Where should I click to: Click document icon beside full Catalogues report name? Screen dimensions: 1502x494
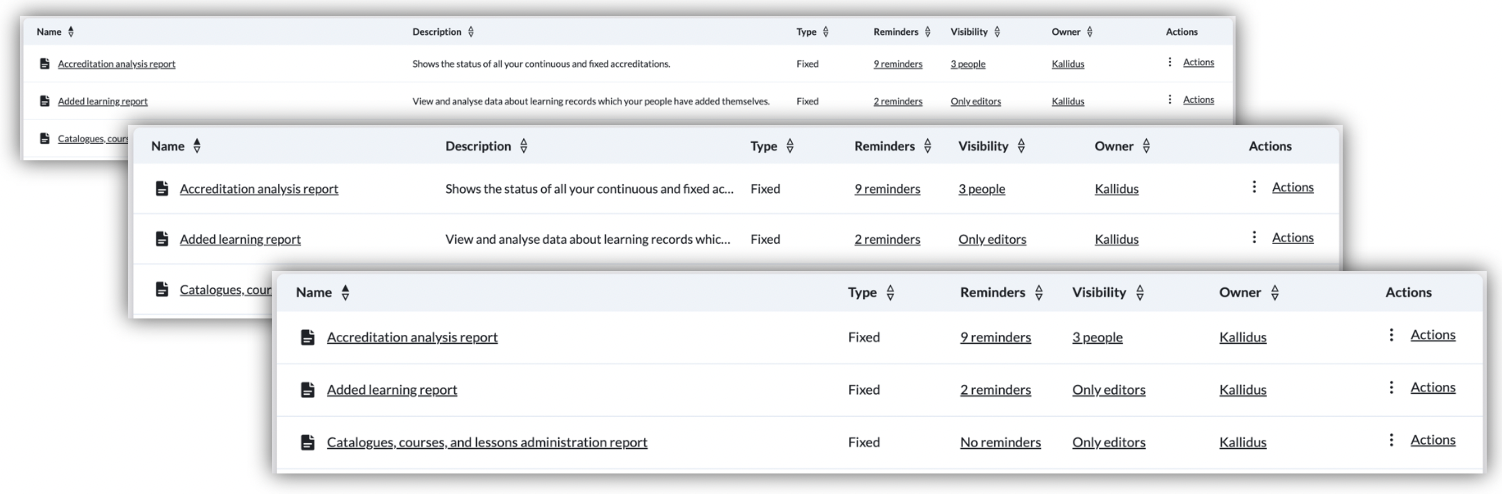[x=308, y=442]
